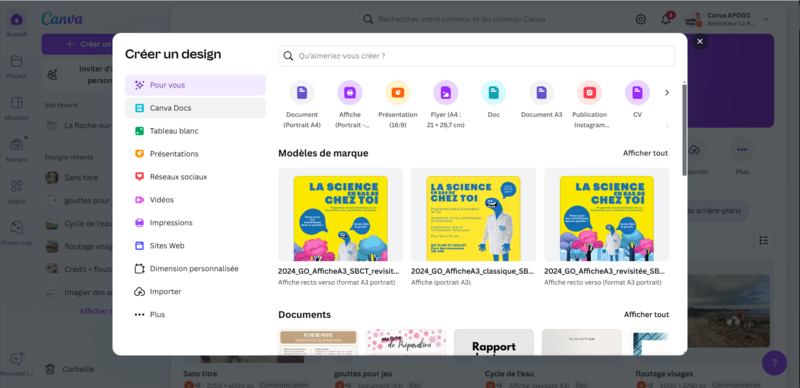This screenshot has width=800, height=388.
Task: Open Modèles in left navigation
Action: (17, 108)
